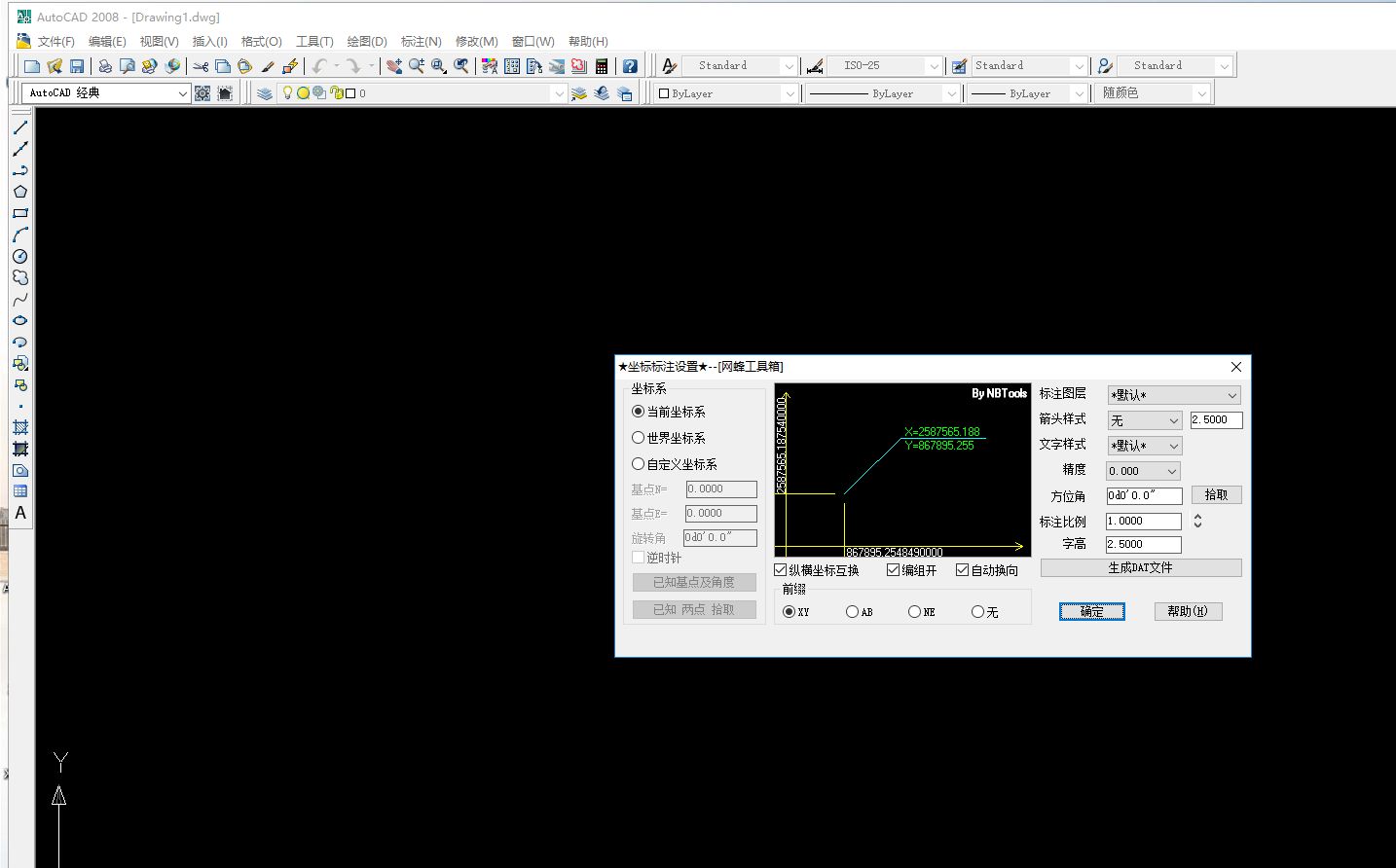Toggle 自动换向 checkbox

coord(987,570)
